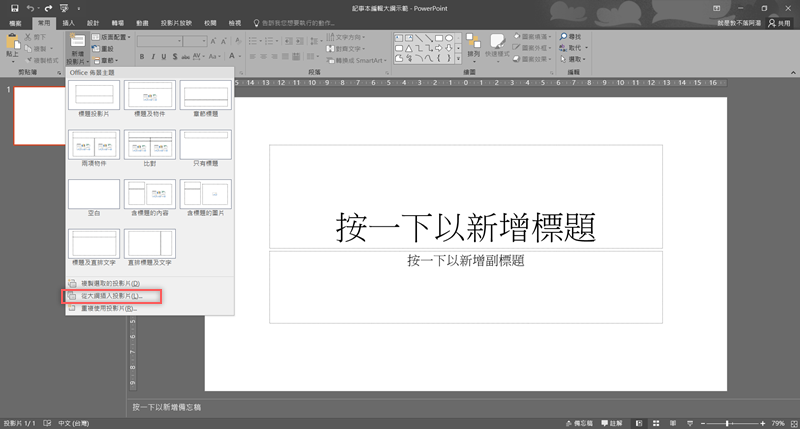The width and height of the screenshot is (800, 429).
Task: Choose 'Slides from Outline' (從大綱插入投影片) menu entry
Action: tap(112, 296)
